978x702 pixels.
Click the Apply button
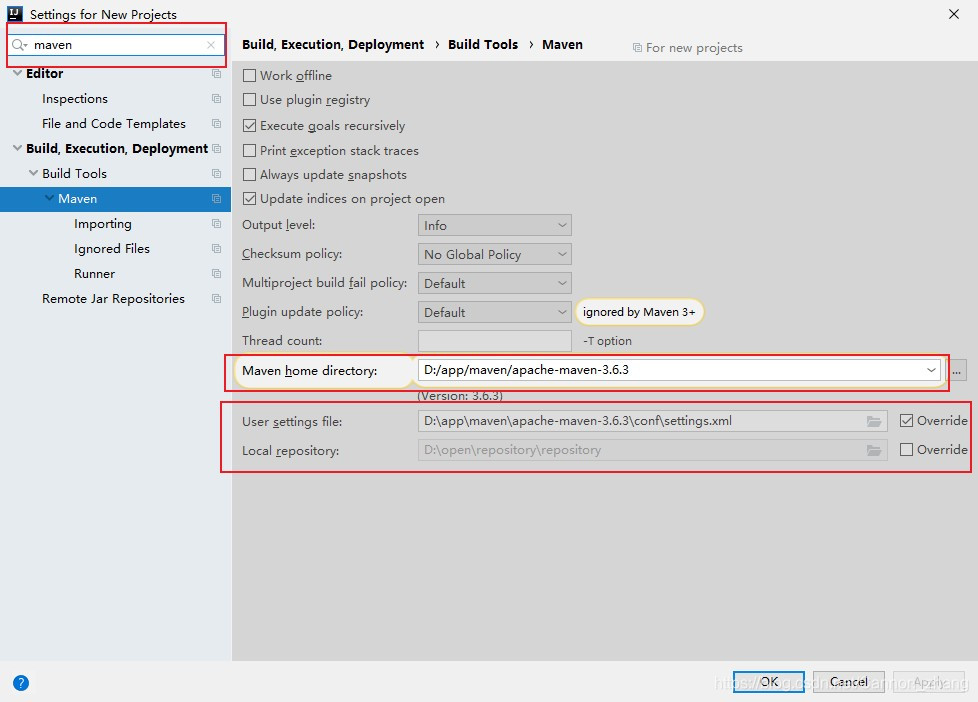[x=929, y=682]
